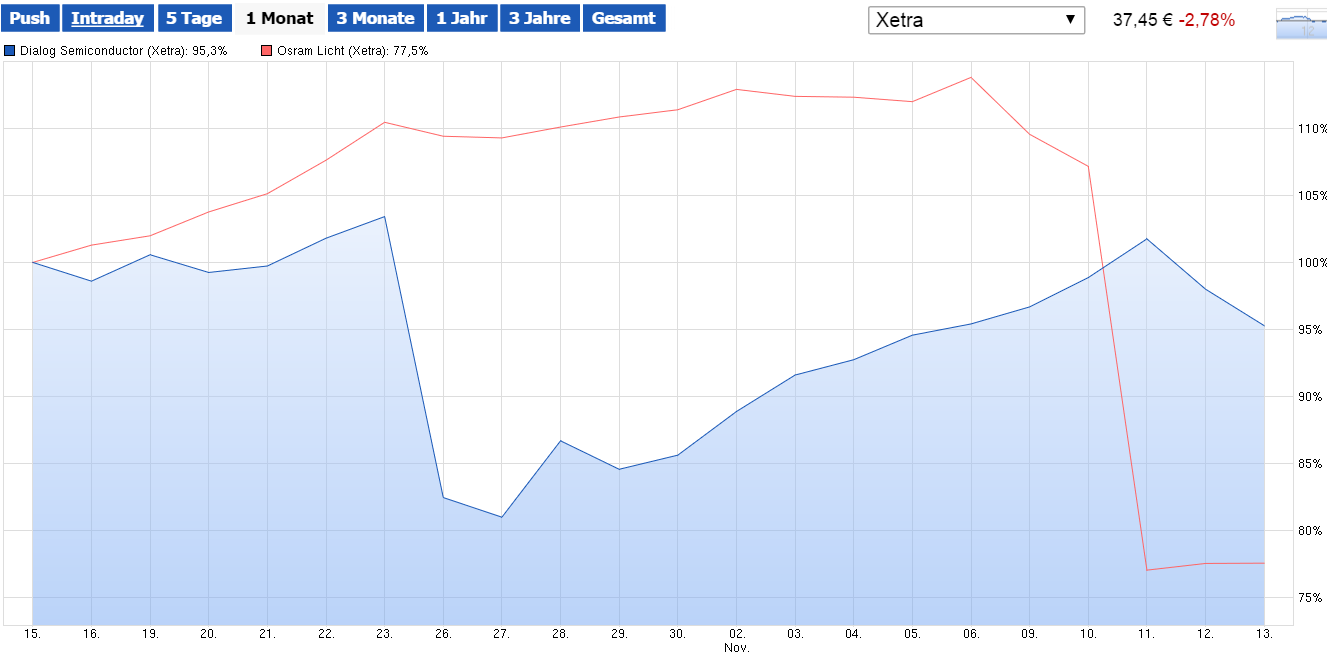
Task: Click the 37,45 € price value
Action: tap(1142, 20)
